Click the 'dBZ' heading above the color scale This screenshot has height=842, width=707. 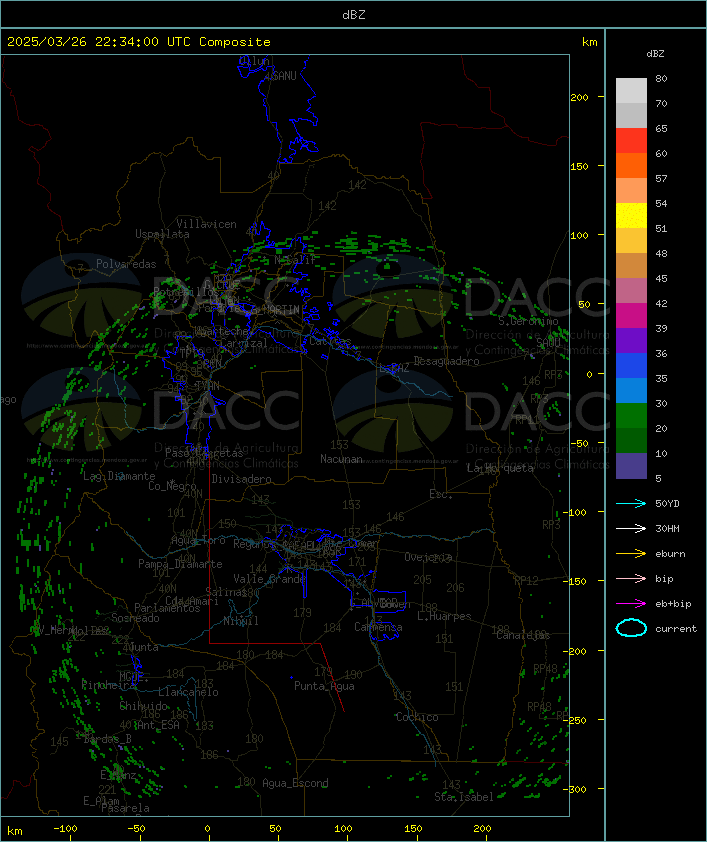pyautogui.click(x=655, y=54)
